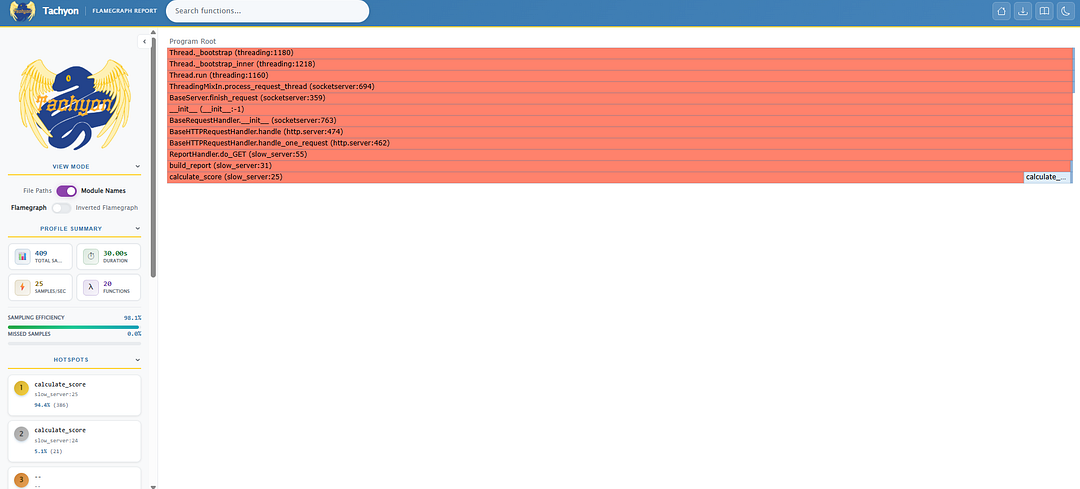The image size is (1080, 489).
Task: Open hotspot card calculate_score slow_server:24
Action: [x=74, y=441]
